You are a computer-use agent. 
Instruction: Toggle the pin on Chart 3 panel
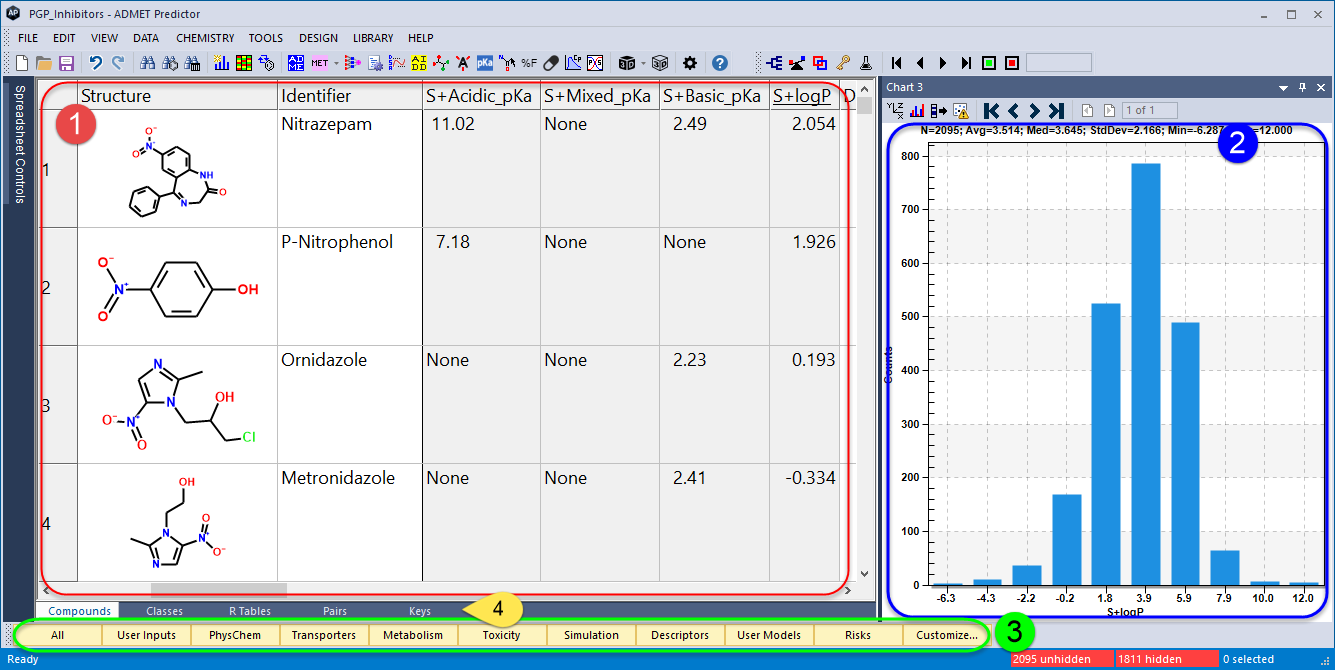(1302, 87)
